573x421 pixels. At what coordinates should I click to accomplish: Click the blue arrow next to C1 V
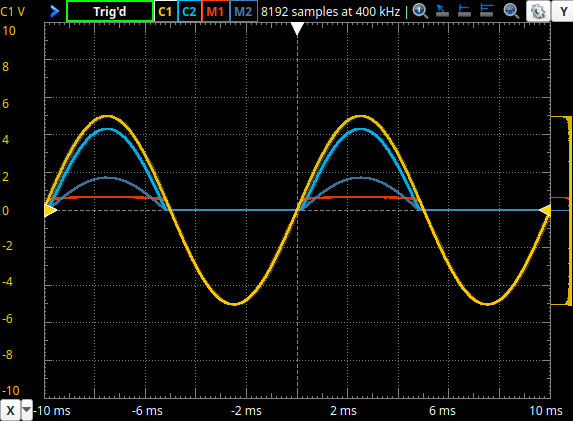tap(54, 11)
